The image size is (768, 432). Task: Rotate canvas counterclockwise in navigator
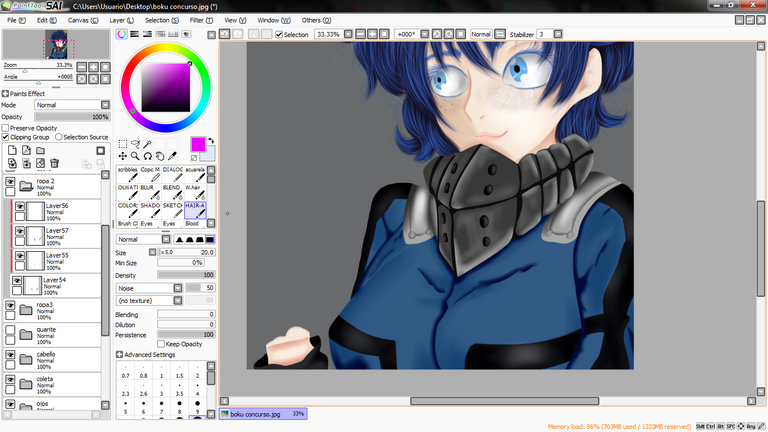(x=82, y=79)
